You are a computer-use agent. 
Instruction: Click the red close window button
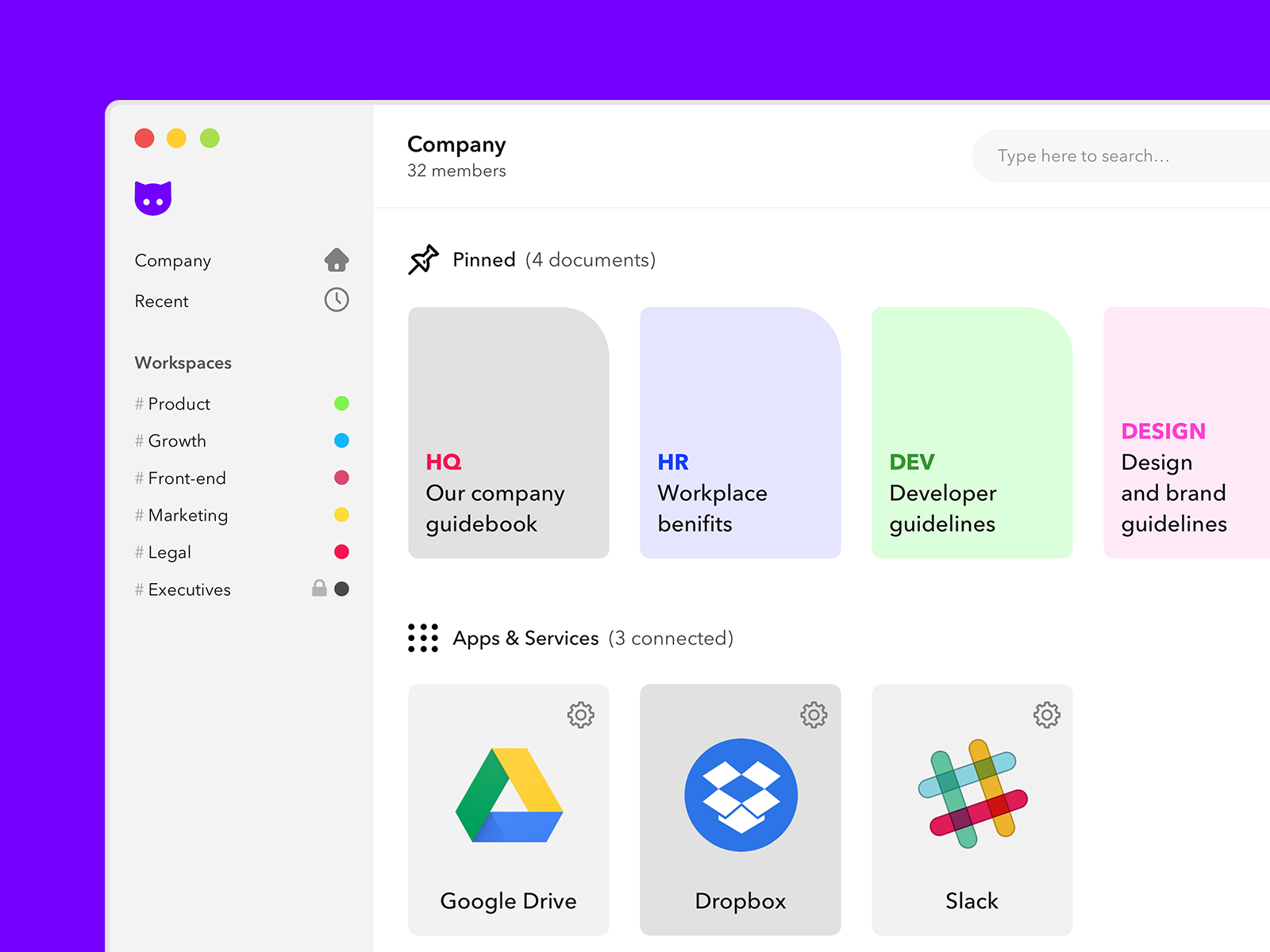point(144,138)
